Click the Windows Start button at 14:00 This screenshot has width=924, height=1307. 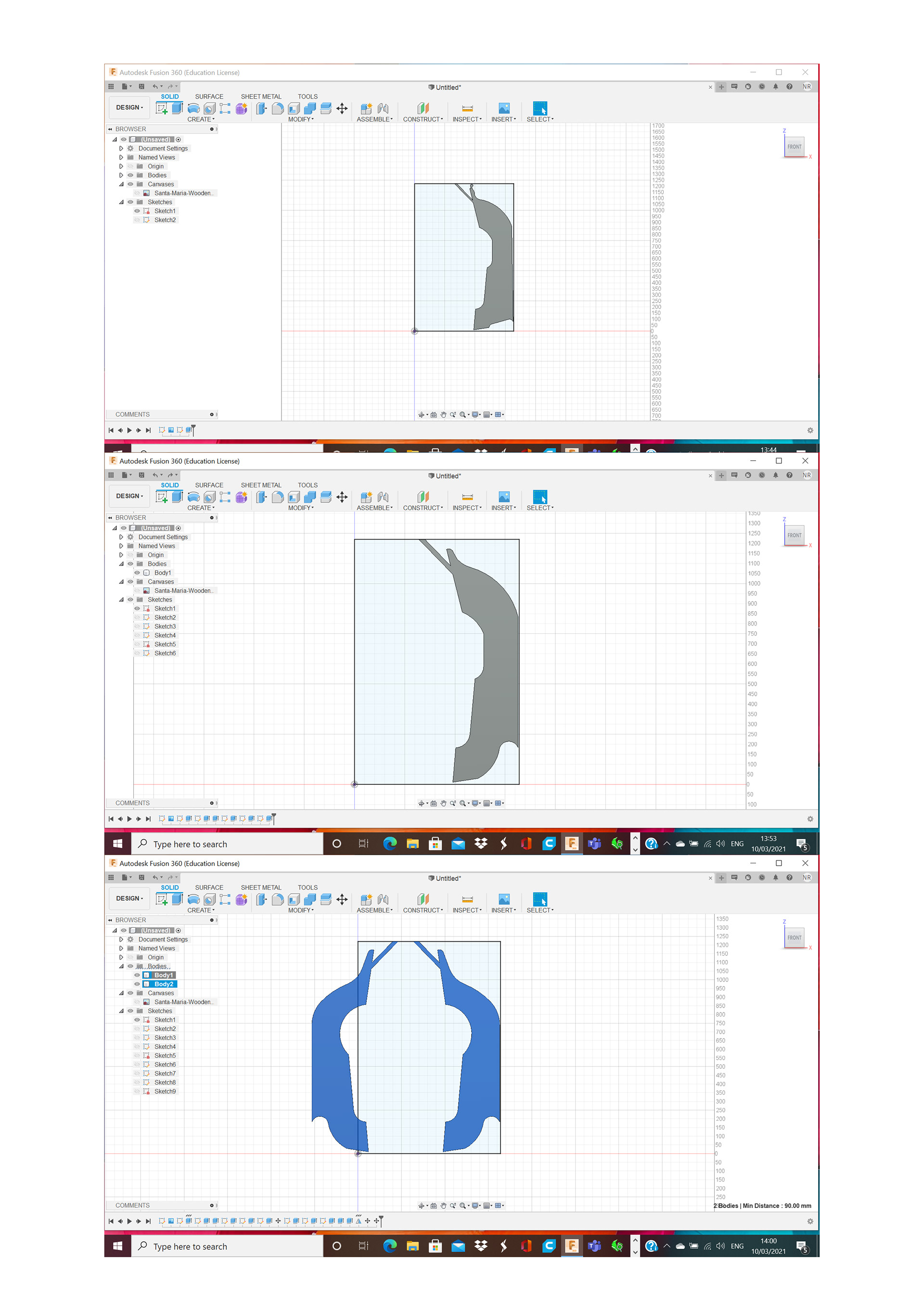(118, 1246)
